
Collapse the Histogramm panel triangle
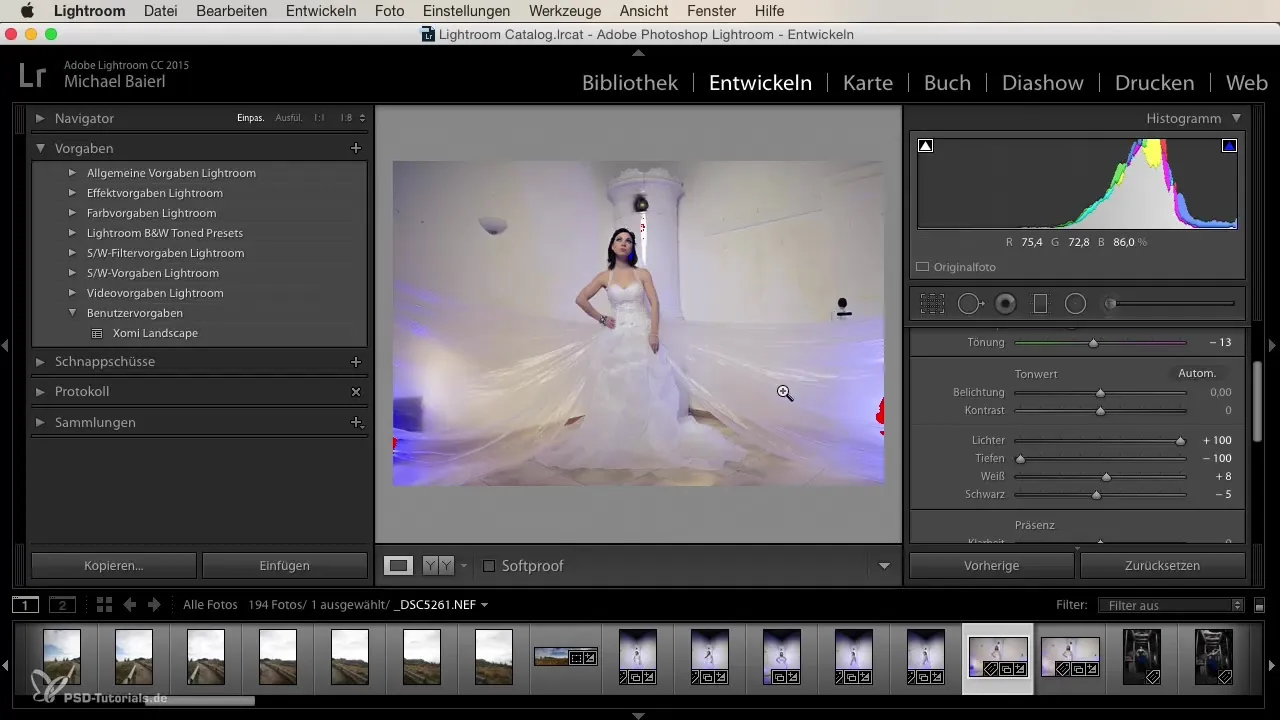[1237, 118]
